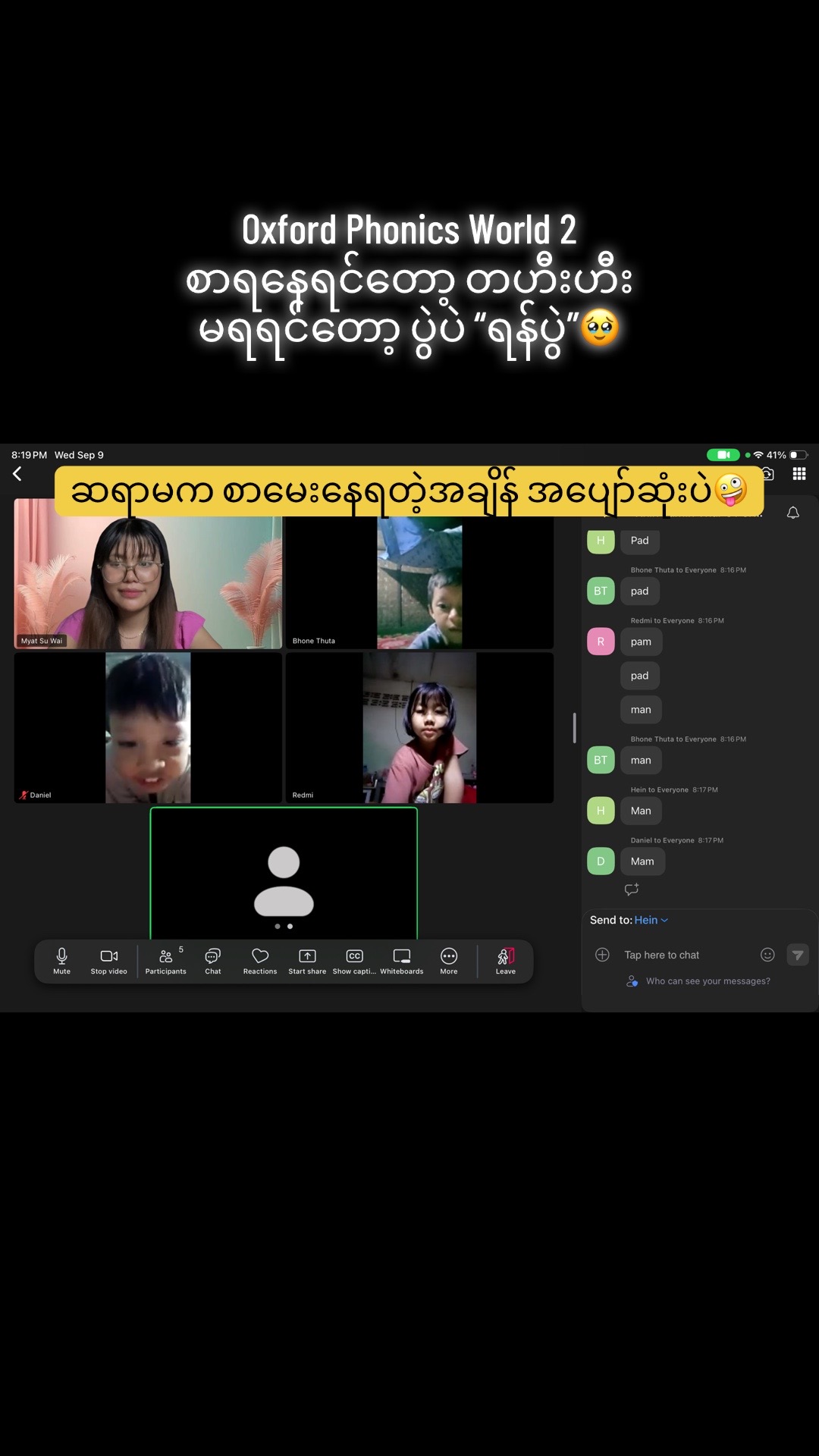
Task: Open Whiteboards from the toolbar
Action: [x=402, y=961]
